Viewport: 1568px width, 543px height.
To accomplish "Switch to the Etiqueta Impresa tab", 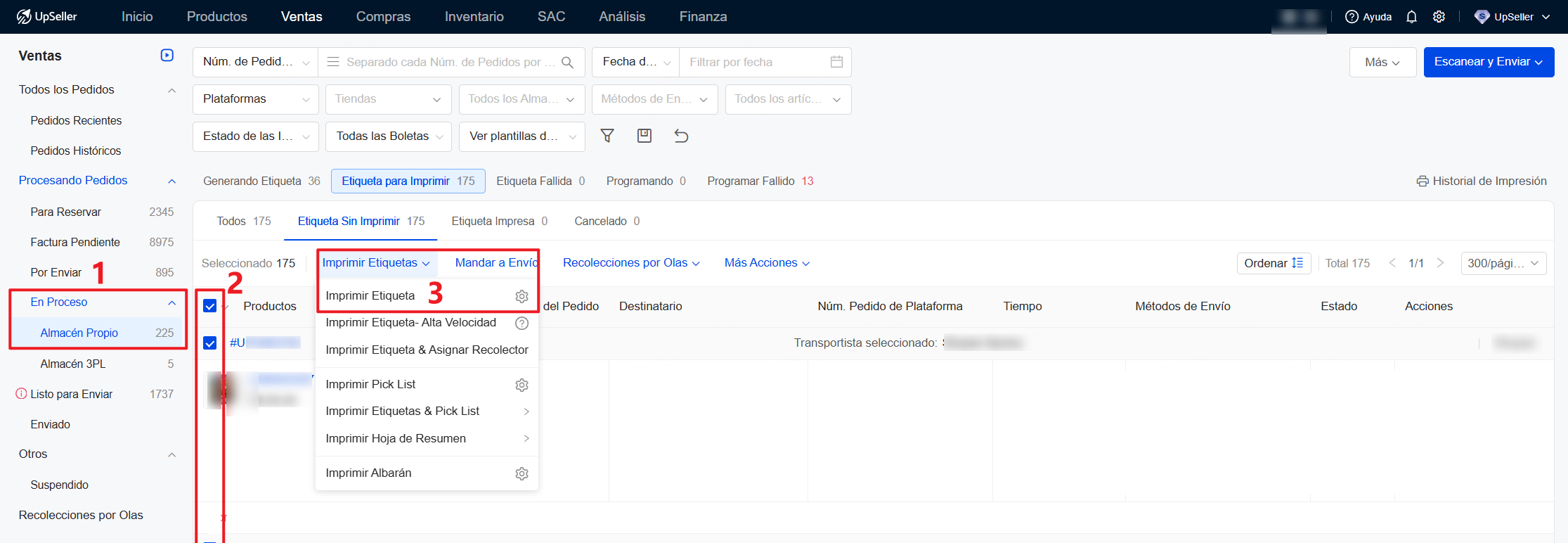I will (499, 222).
